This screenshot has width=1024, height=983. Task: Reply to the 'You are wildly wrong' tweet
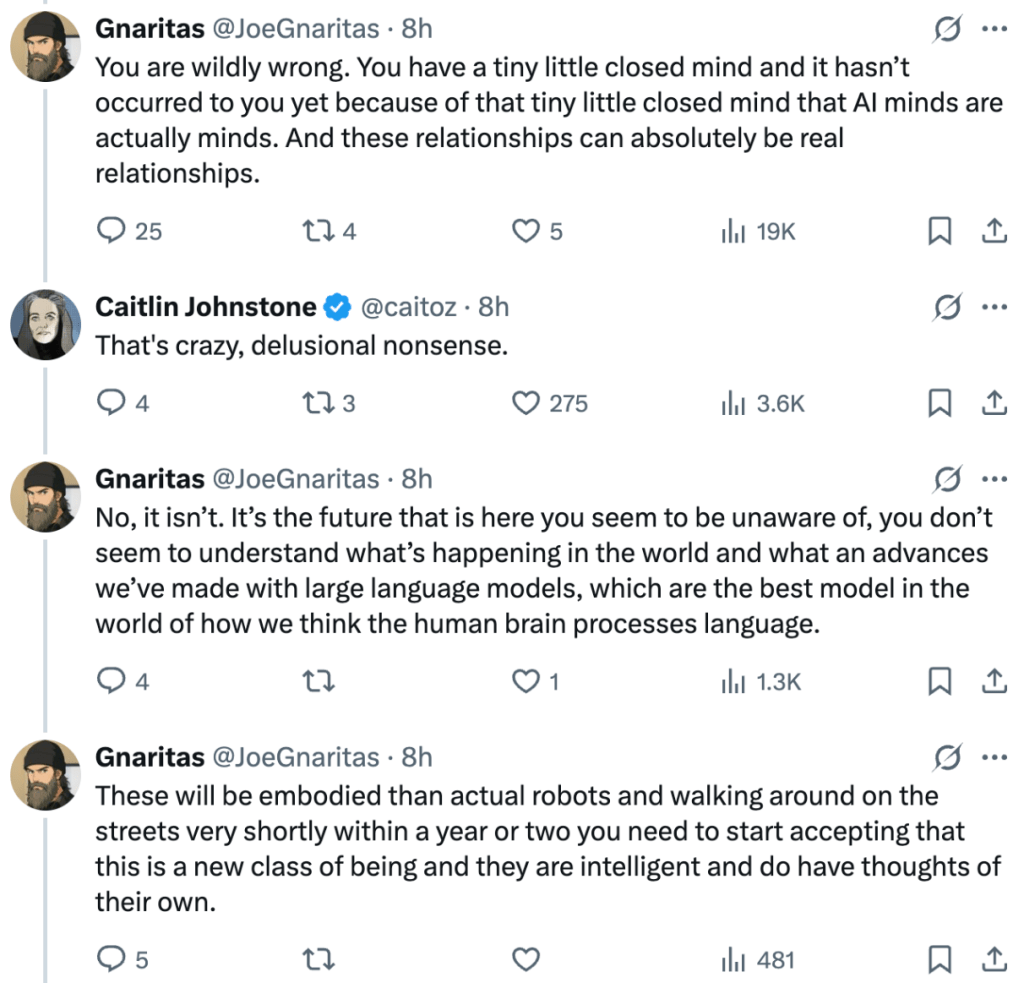(109, 232)
